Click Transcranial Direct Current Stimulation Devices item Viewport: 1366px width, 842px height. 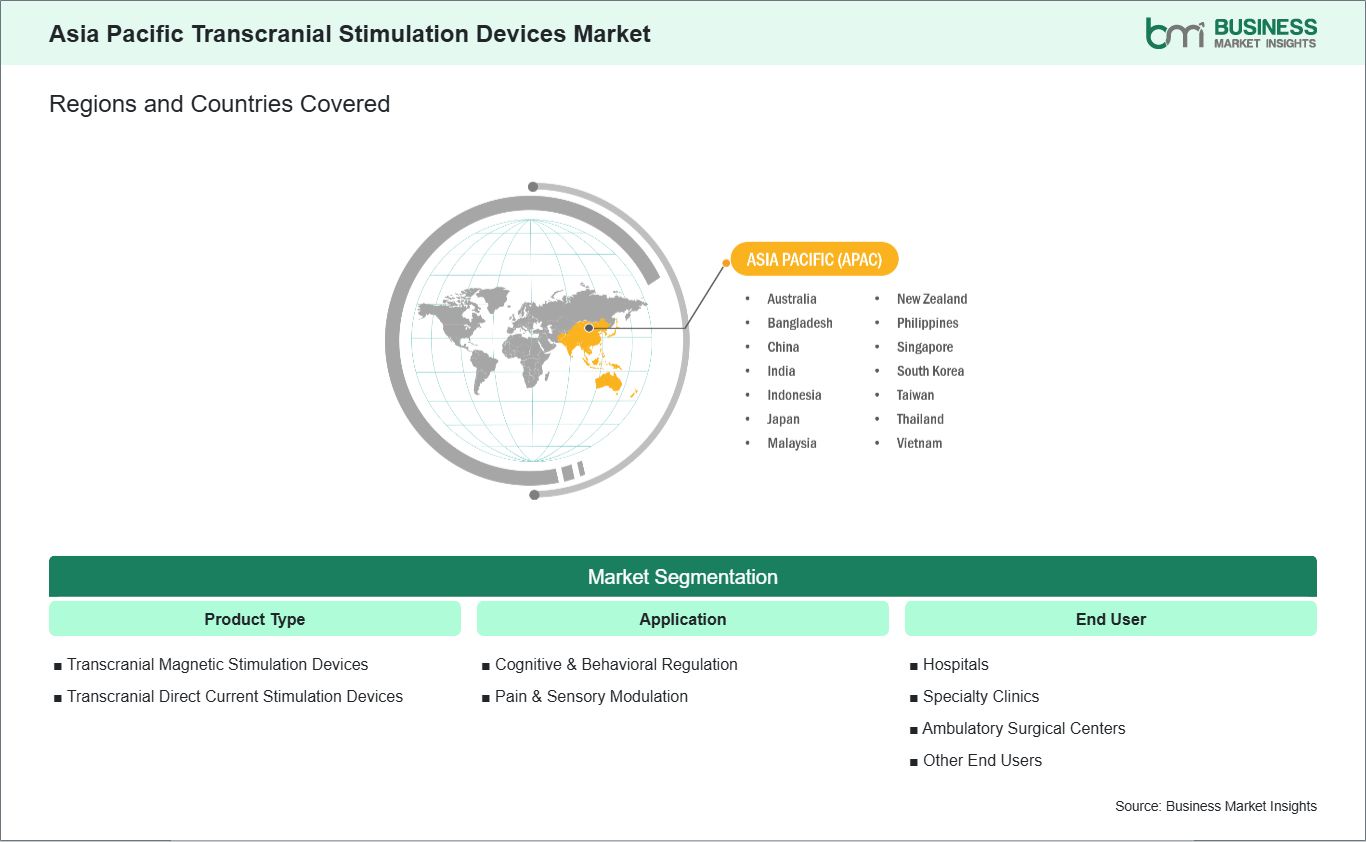pos(235,697)
